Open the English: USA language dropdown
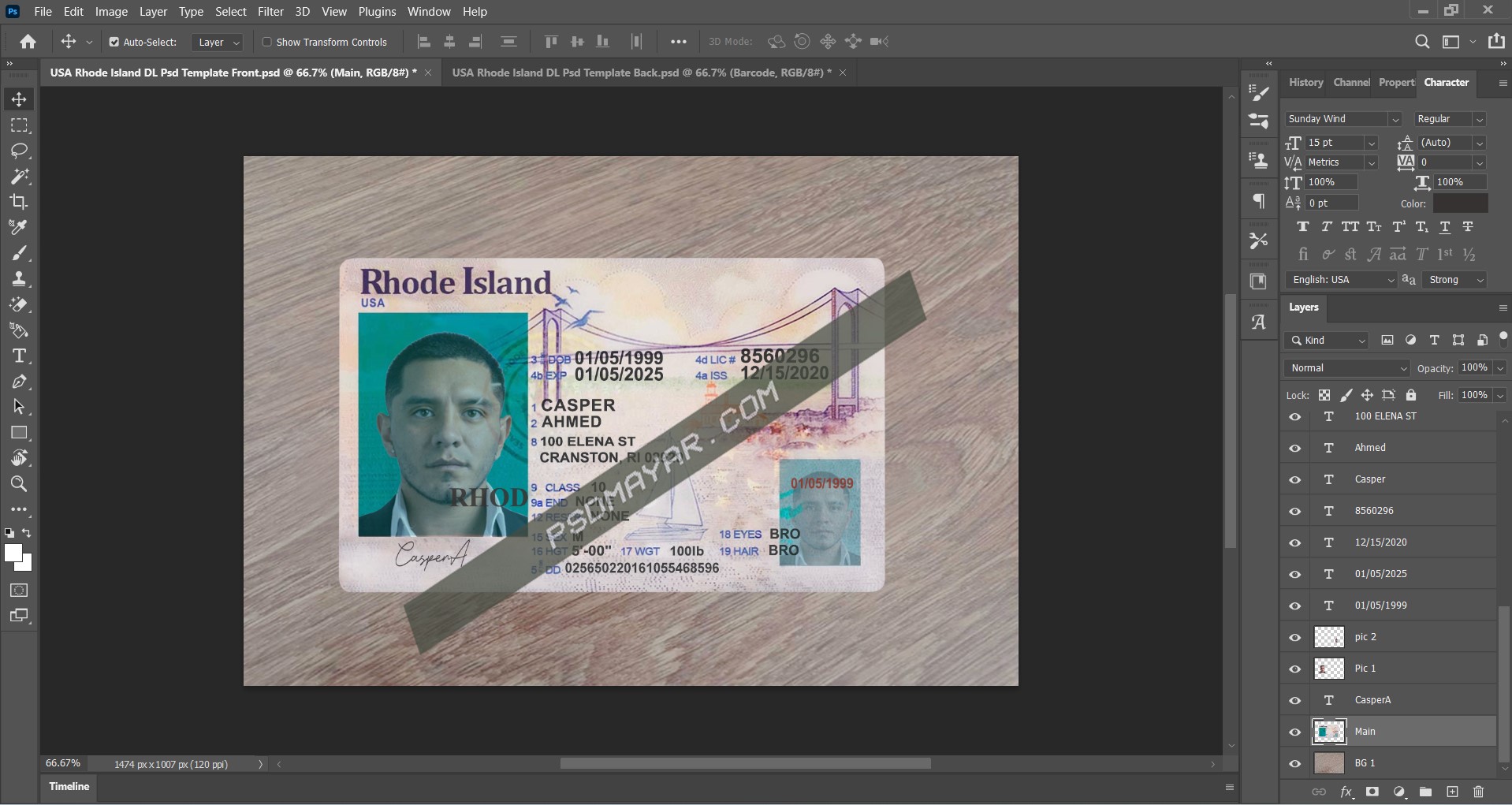This screenshot has height=805, width=1512. click(x=1342, y=280)
